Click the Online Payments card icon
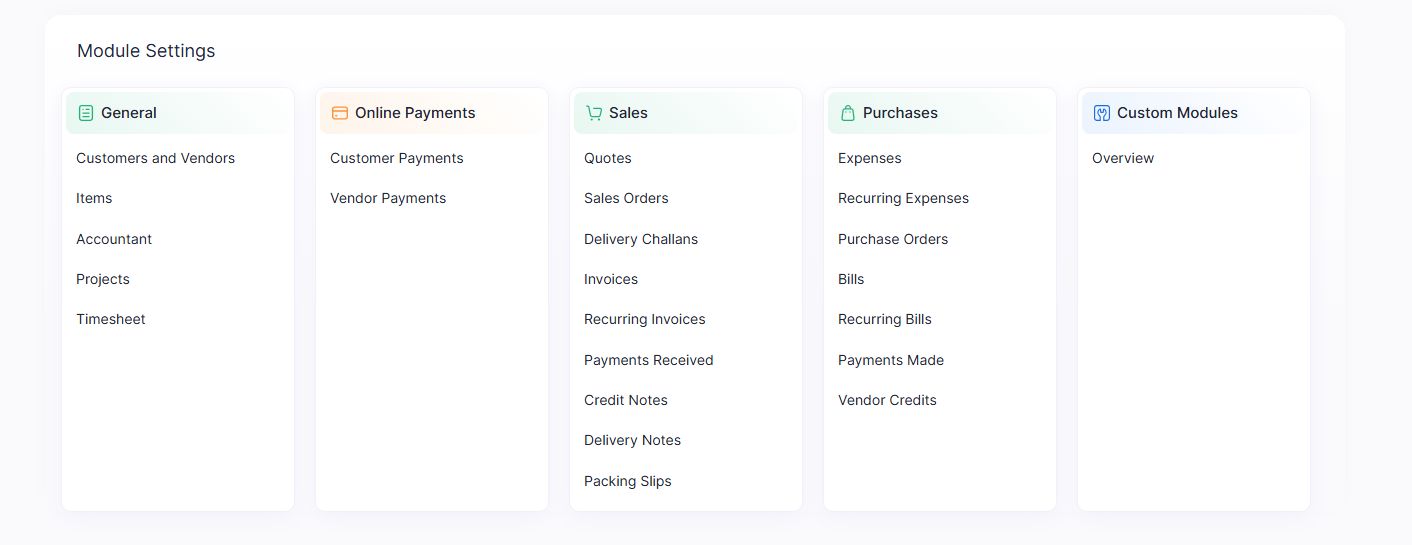 click(340, 113)
